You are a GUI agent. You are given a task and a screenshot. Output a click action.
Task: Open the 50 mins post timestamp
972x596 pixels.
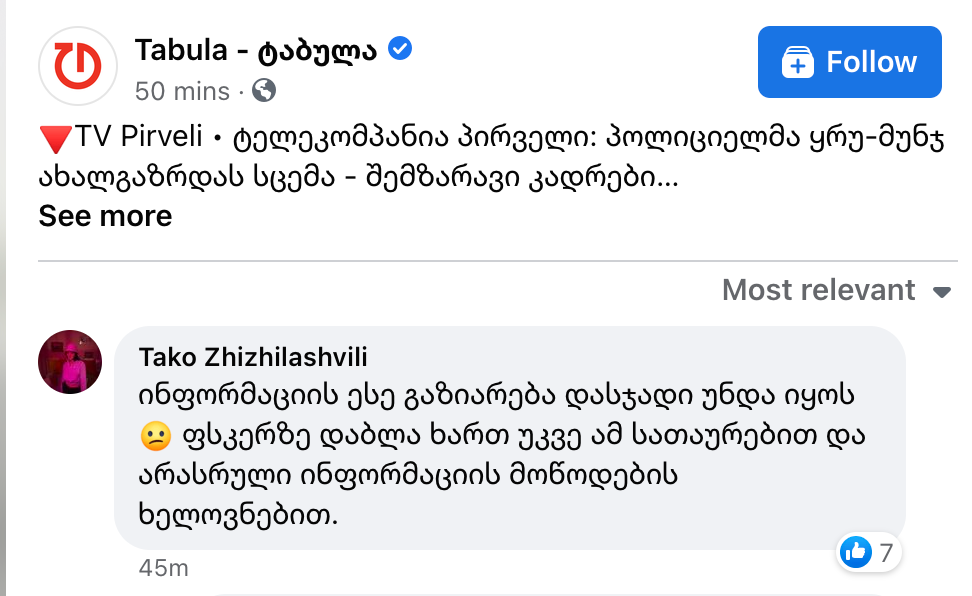(x=182, y=91)
